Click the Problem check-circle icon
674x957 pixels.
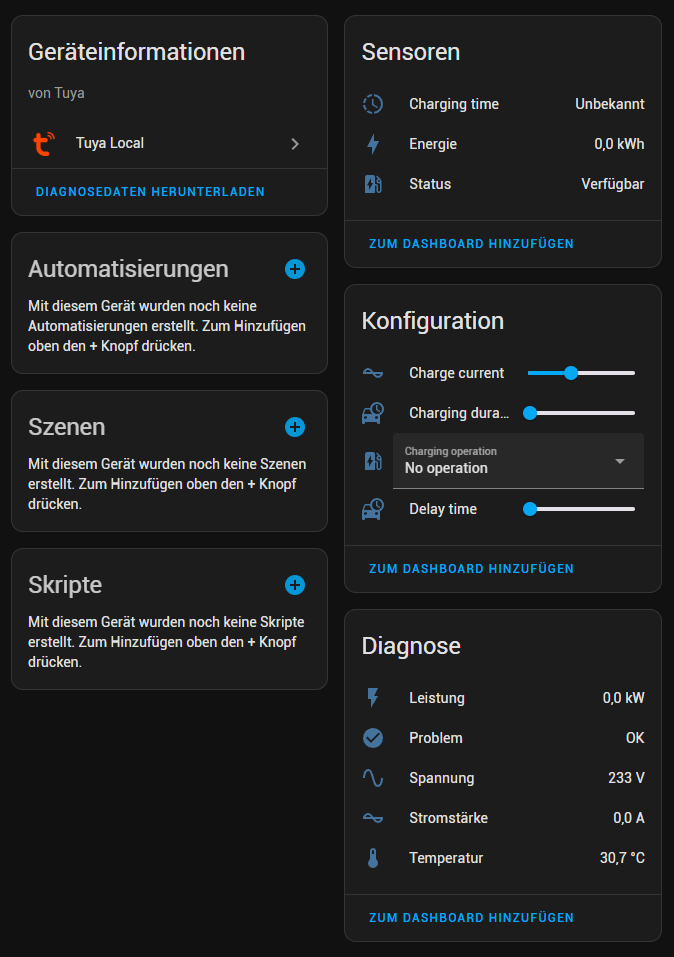[373, 738]
